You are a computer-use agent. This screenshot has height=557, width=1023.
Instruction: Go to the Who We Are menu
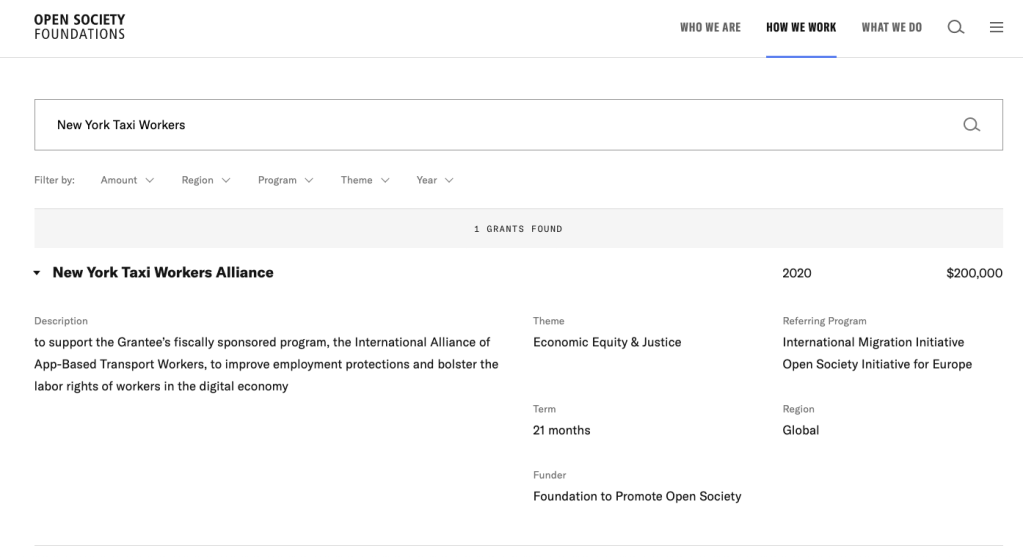click(710, 27)
